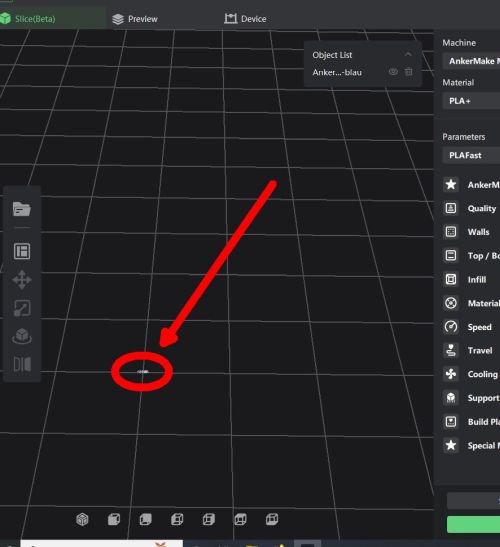Open the starred Special settings category
500x547 pixels.
click(471, 445)
